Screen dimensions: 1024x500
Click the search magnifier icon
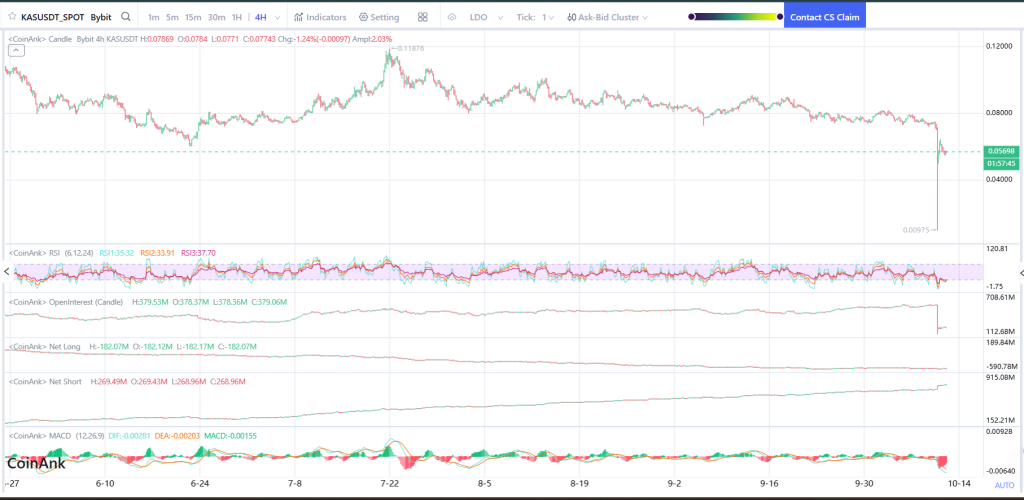(125, 17)
